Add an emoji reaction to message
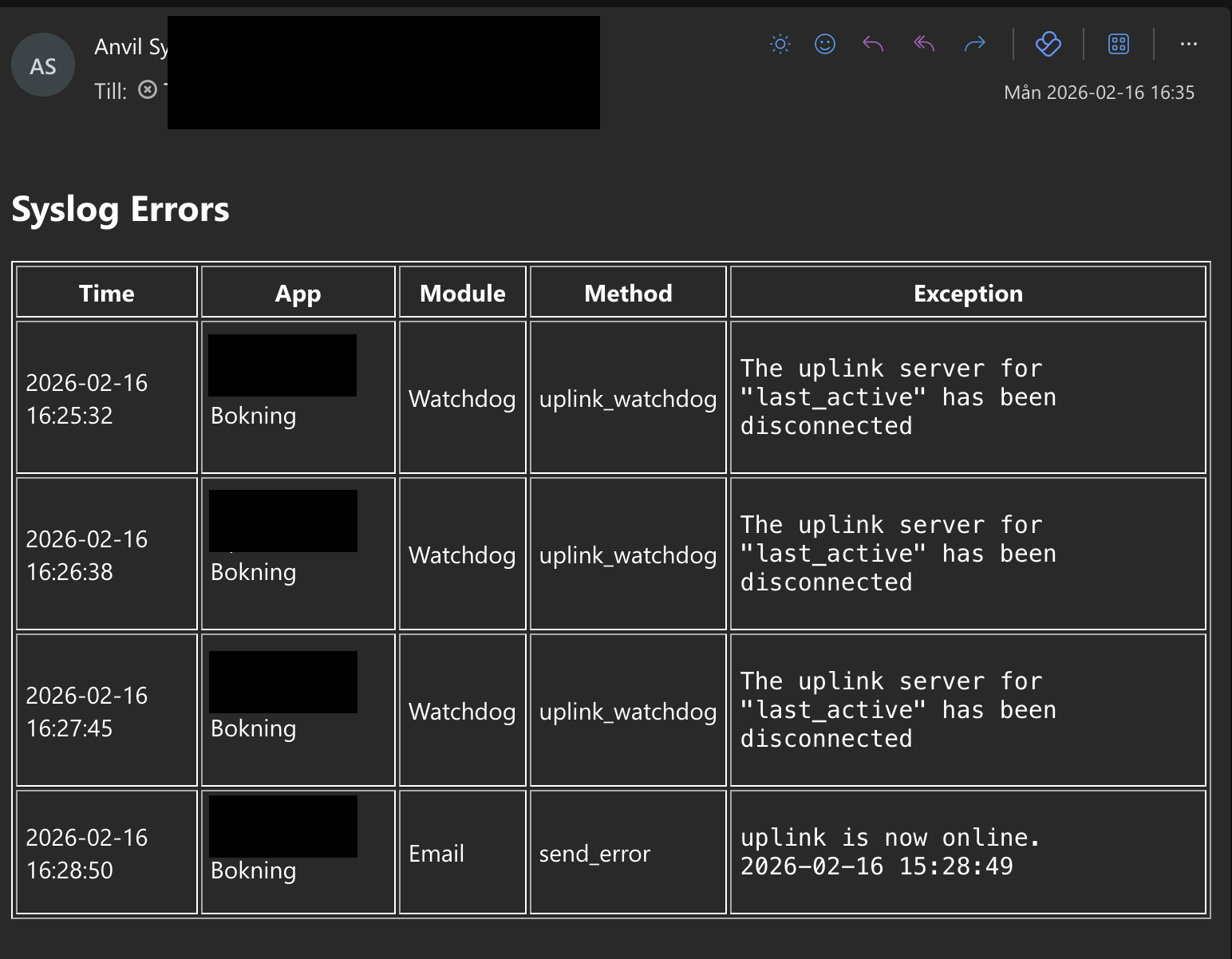1232x959 pixels. 825,44
